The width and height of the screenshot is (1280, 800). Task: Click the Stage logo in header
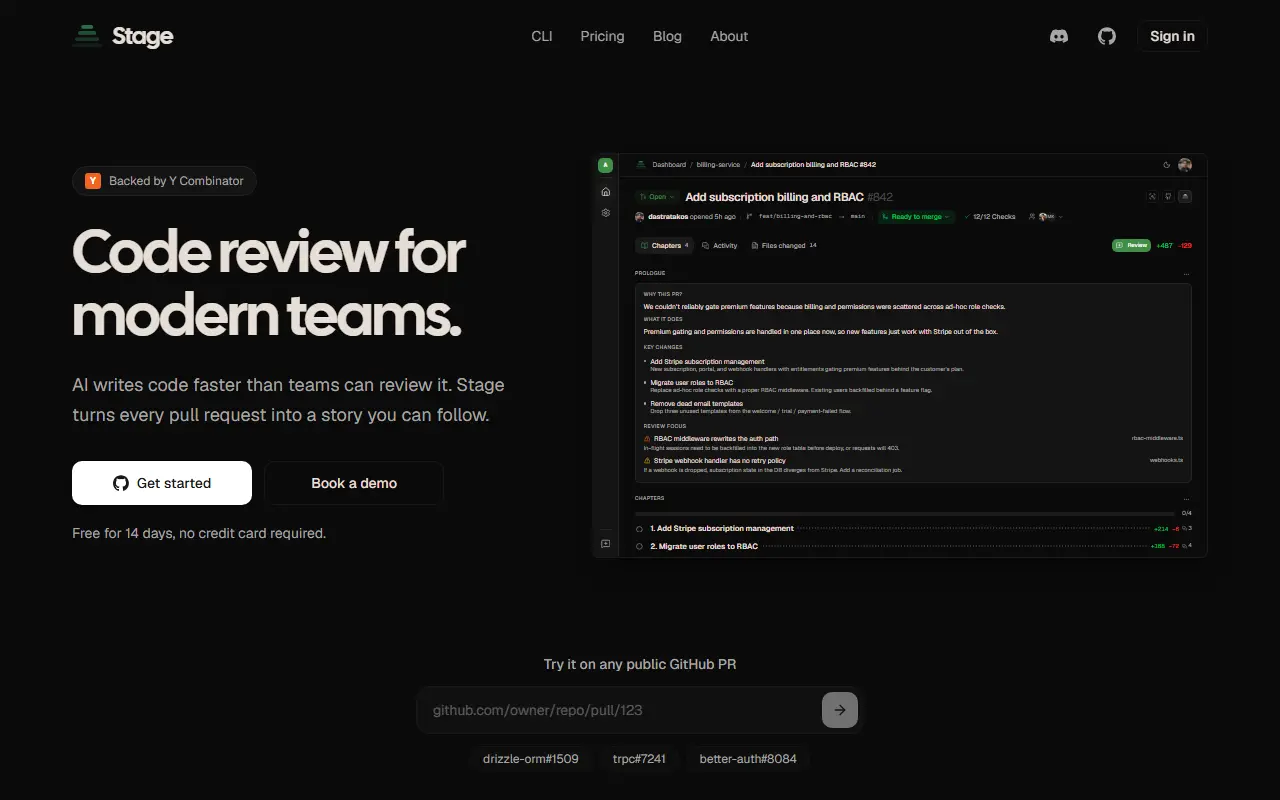coord(123,36)
